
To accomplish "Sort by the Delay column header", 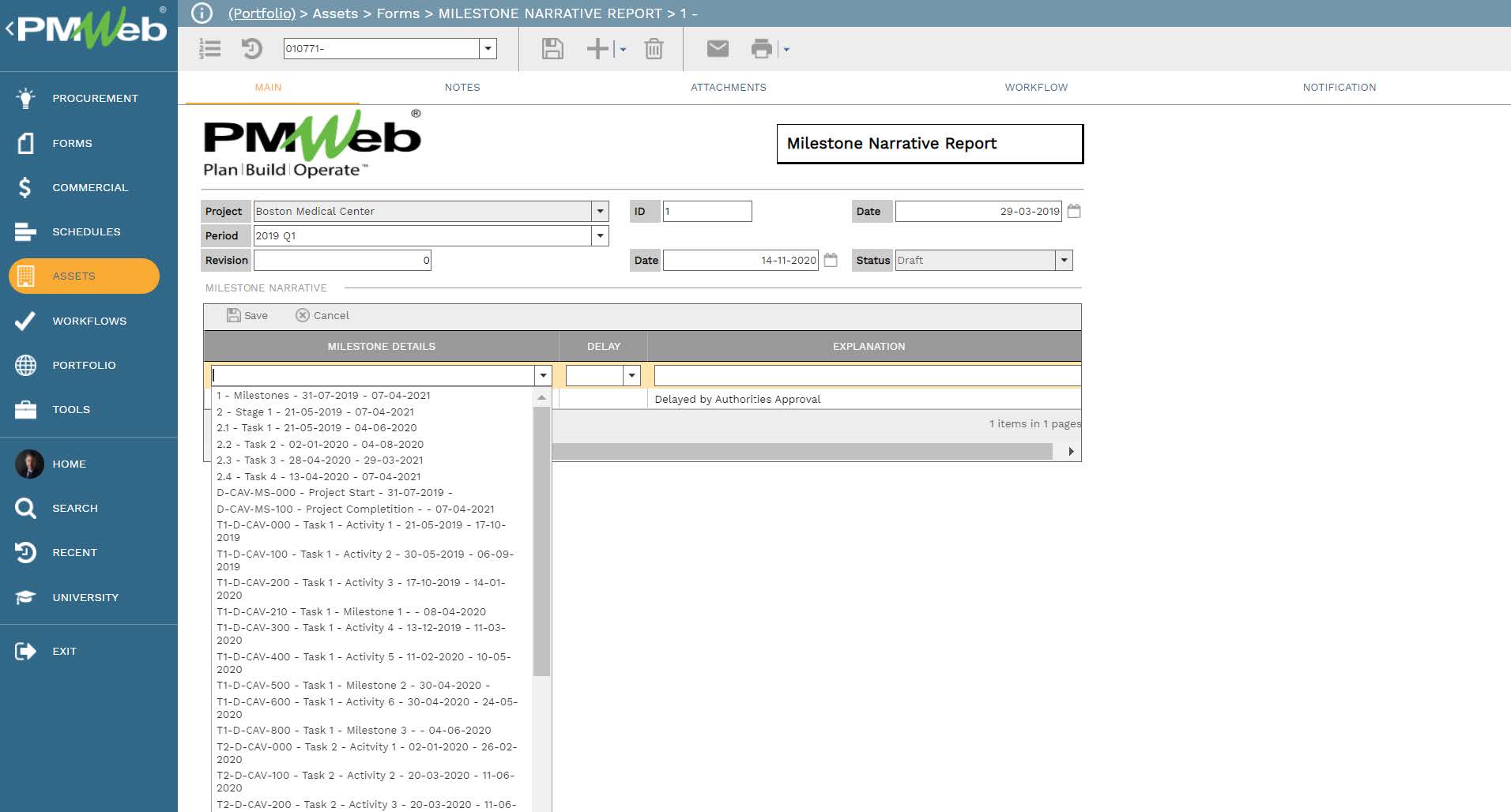I will click(x=604, y=346).
